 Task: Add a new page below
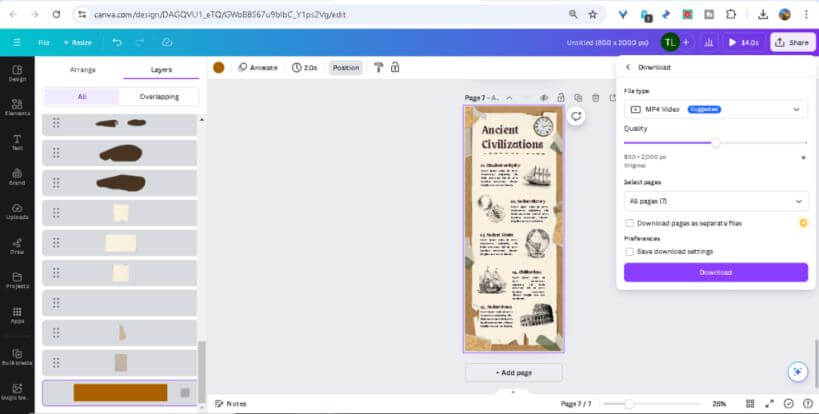[513, 373]
